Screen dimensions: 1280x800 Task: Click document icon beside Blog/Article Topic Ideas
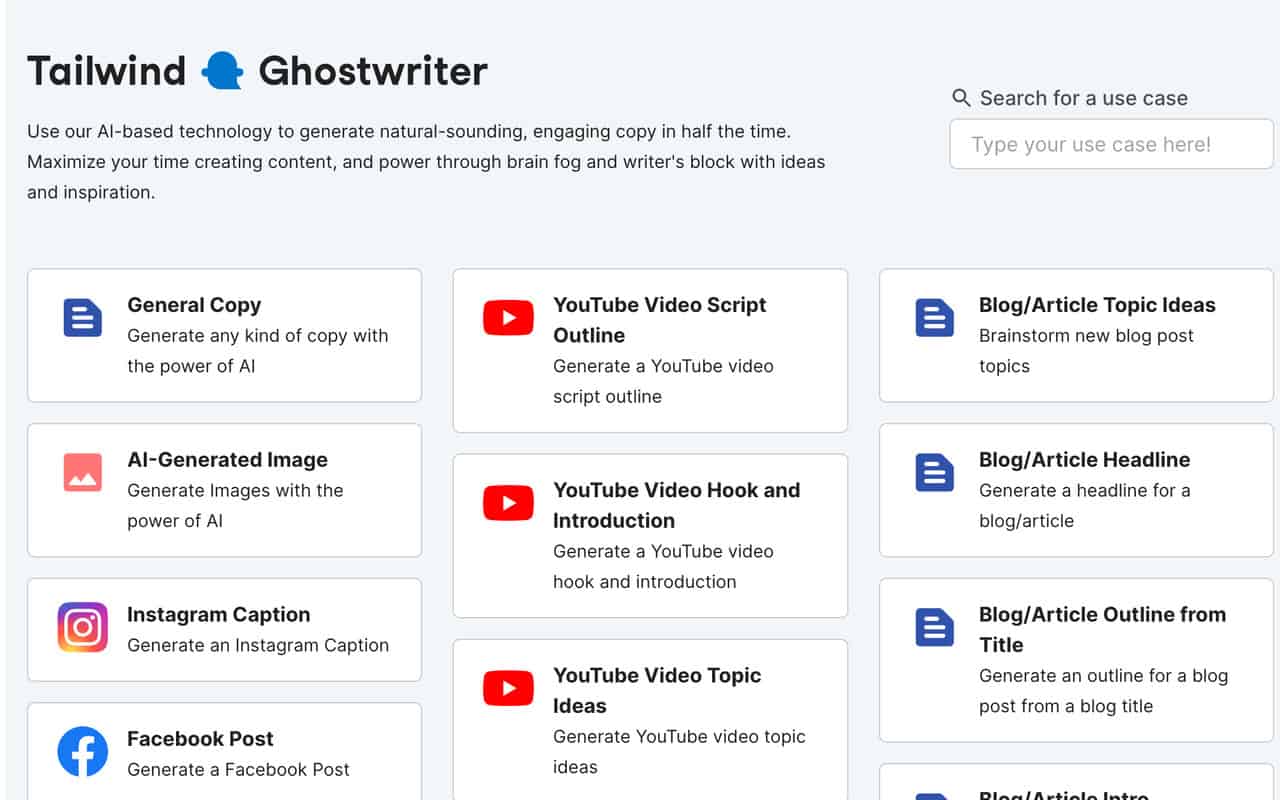click(934, 318)
